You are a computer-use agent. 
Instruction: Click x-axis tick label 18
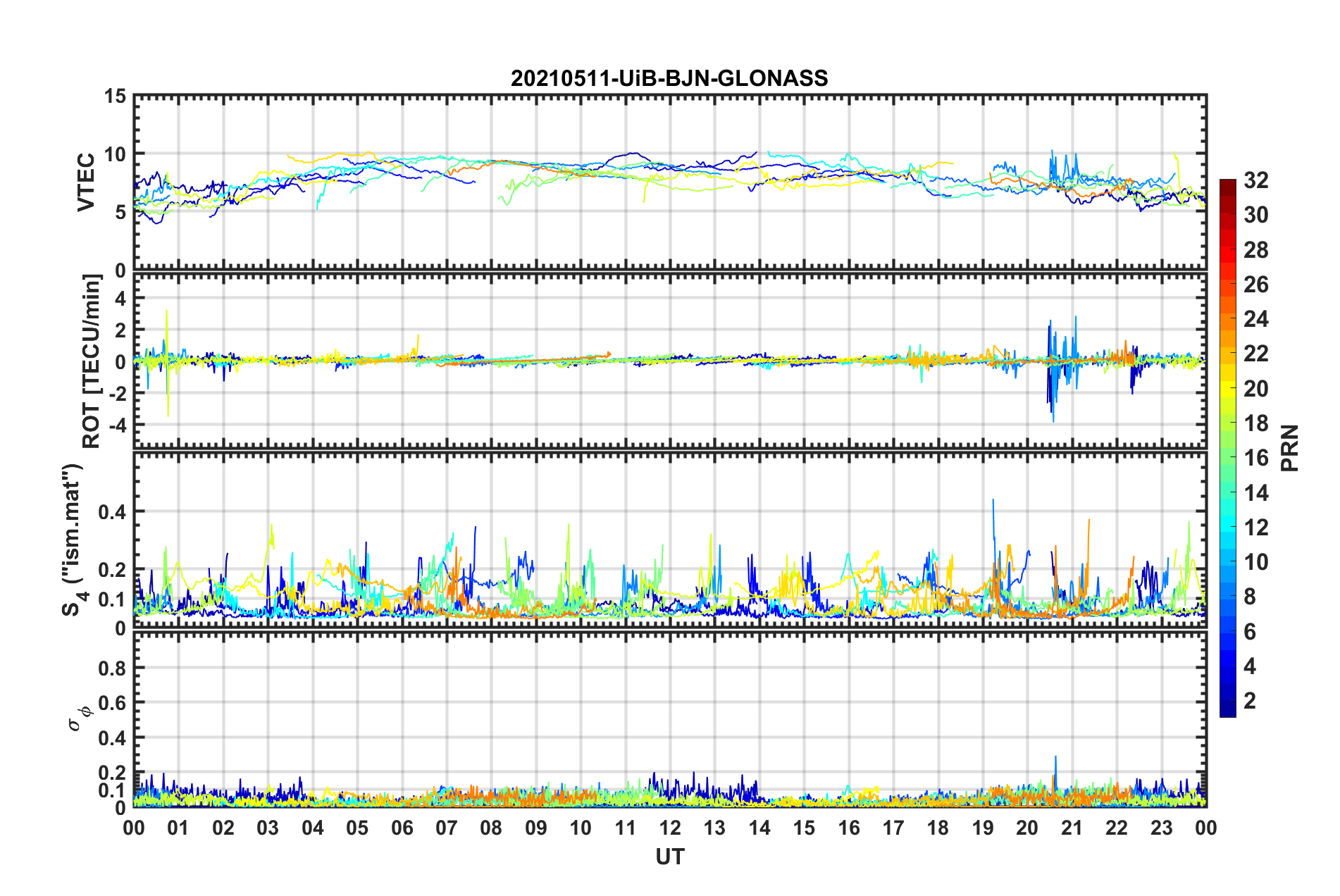point(938,828)
